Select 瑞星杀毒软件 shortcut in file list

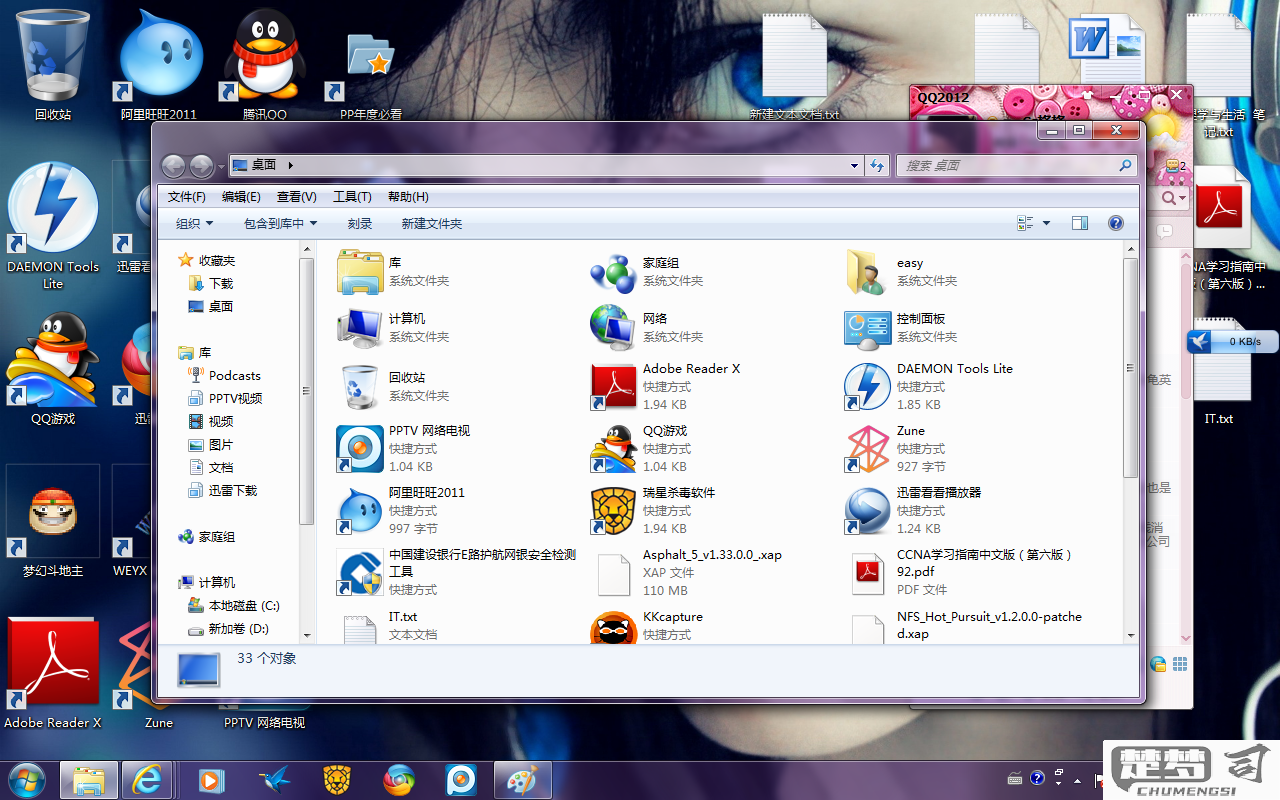click(x=653, y=511)
